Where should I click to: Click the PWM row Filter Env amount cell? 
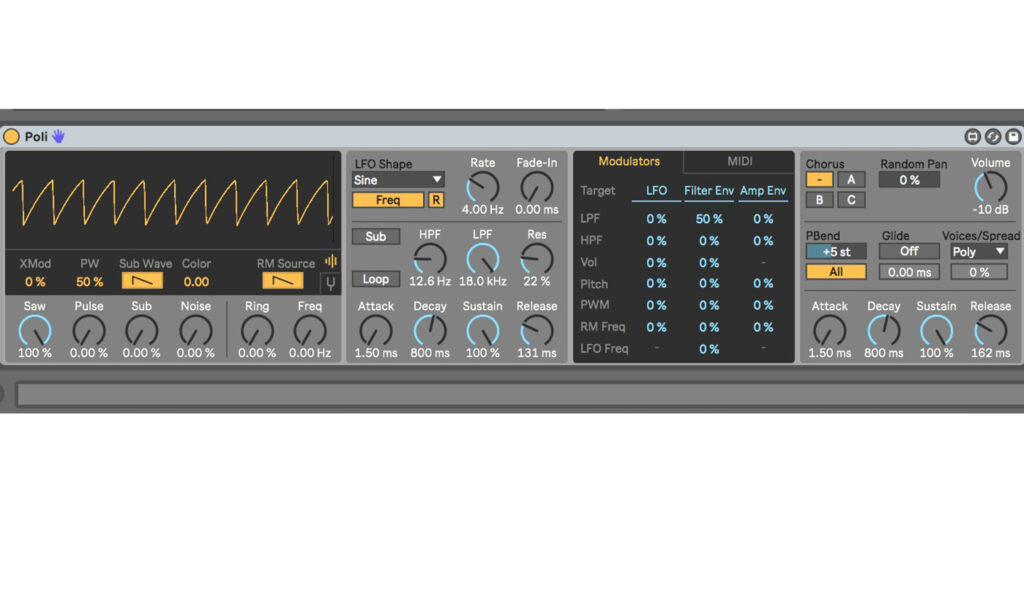709,305
